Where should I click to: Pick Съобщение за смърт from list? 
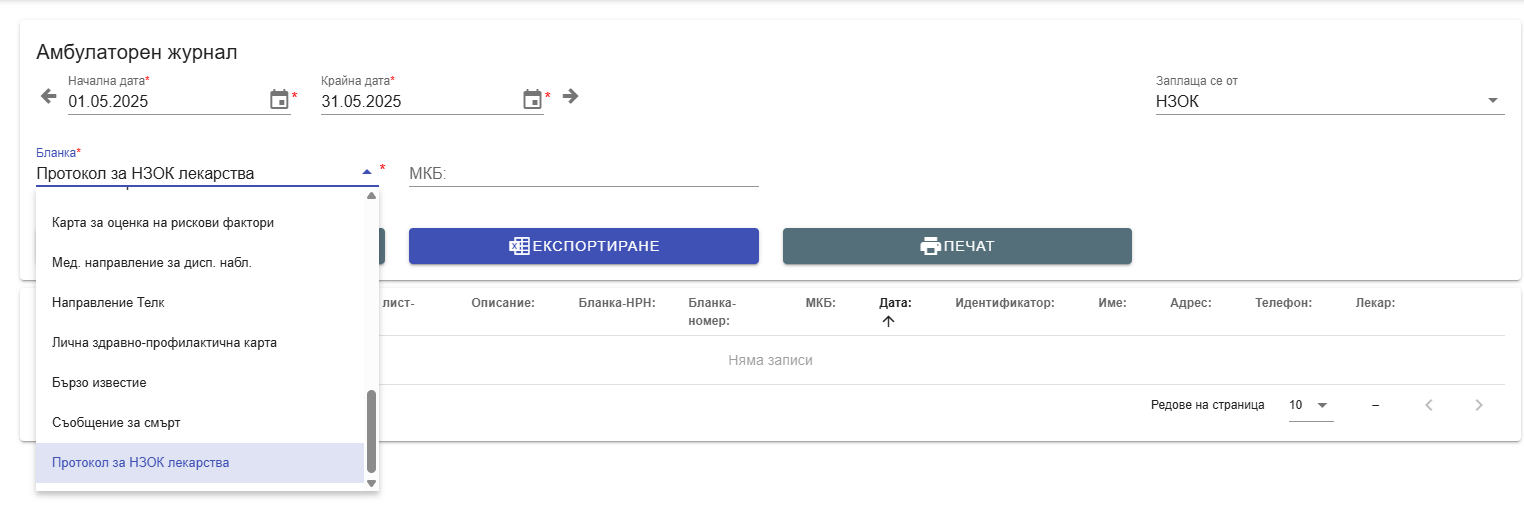coord(200,422)
